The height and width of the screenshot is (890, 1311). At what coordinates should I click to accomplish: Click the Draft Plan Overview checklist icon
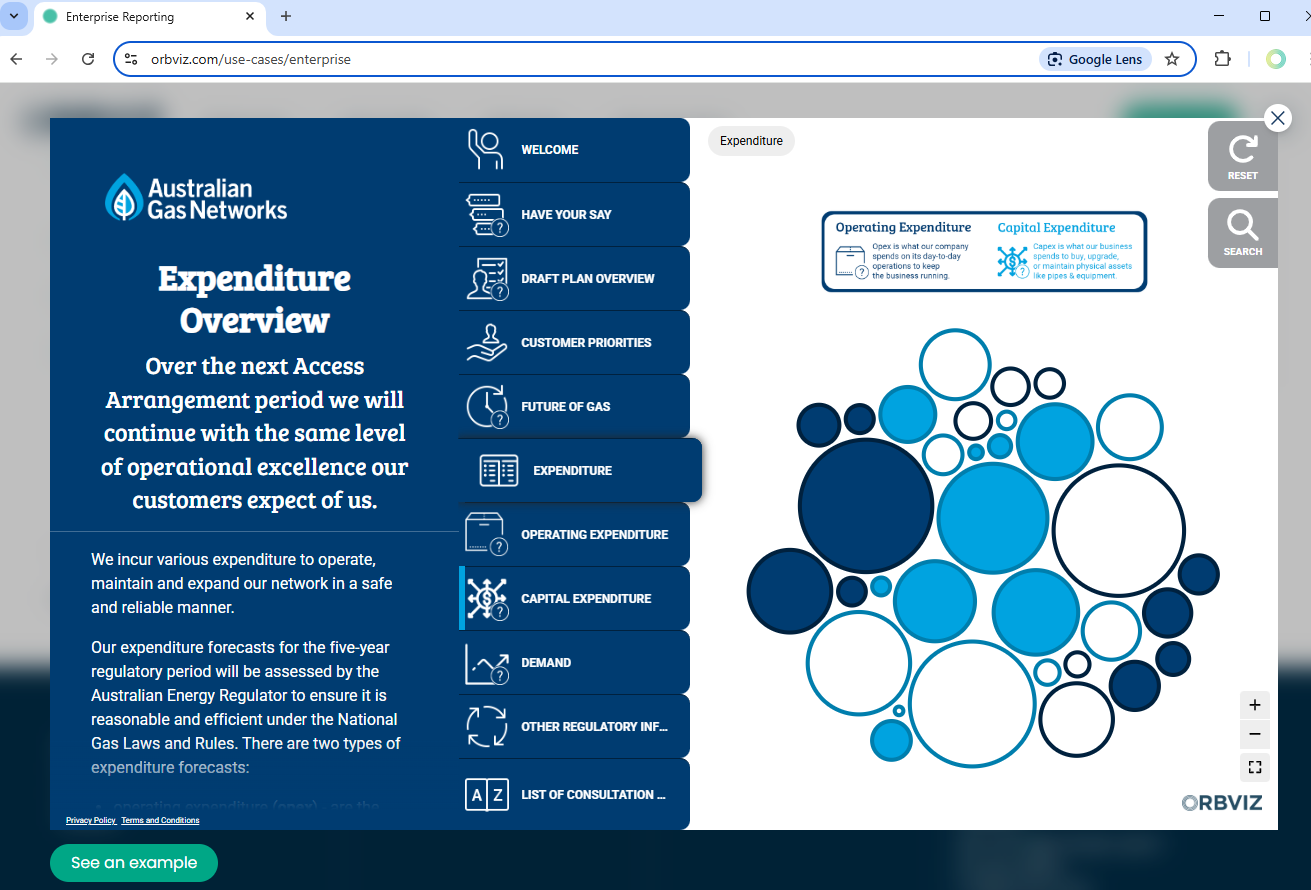coord(487,278)
